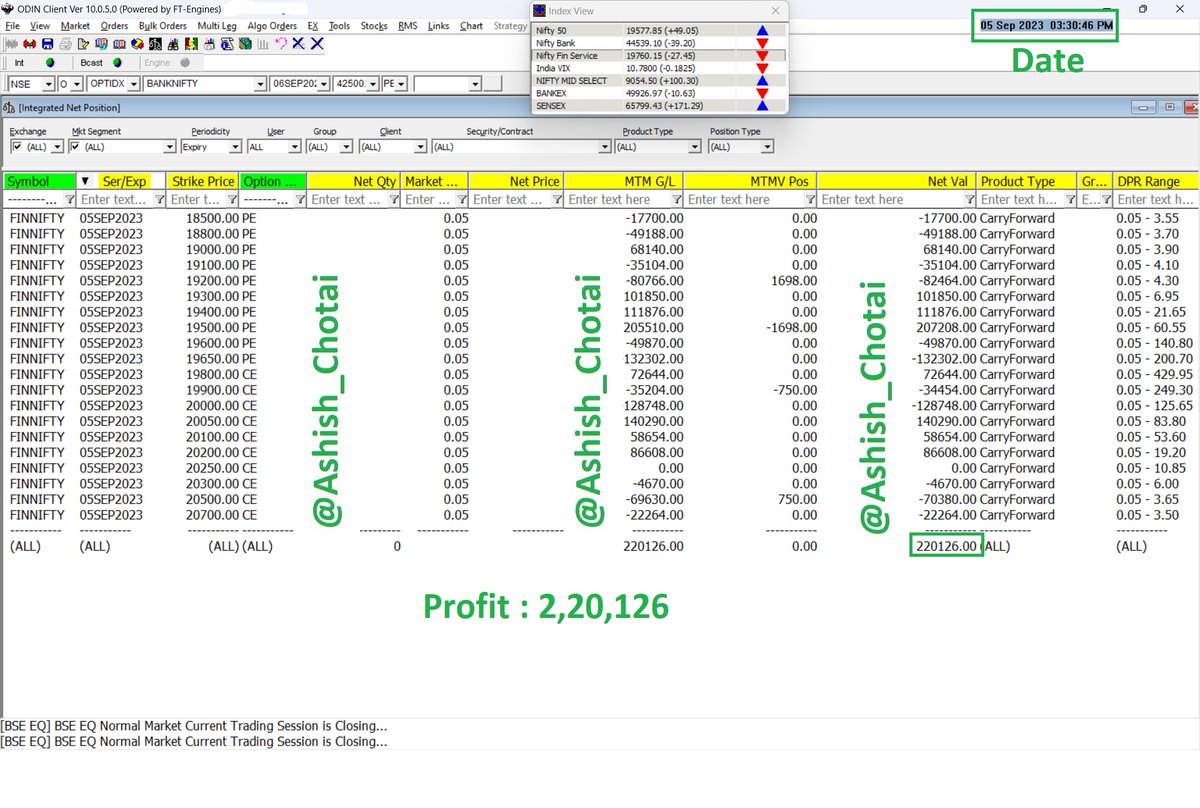Click the filter icon in Net Qty column

392,199
